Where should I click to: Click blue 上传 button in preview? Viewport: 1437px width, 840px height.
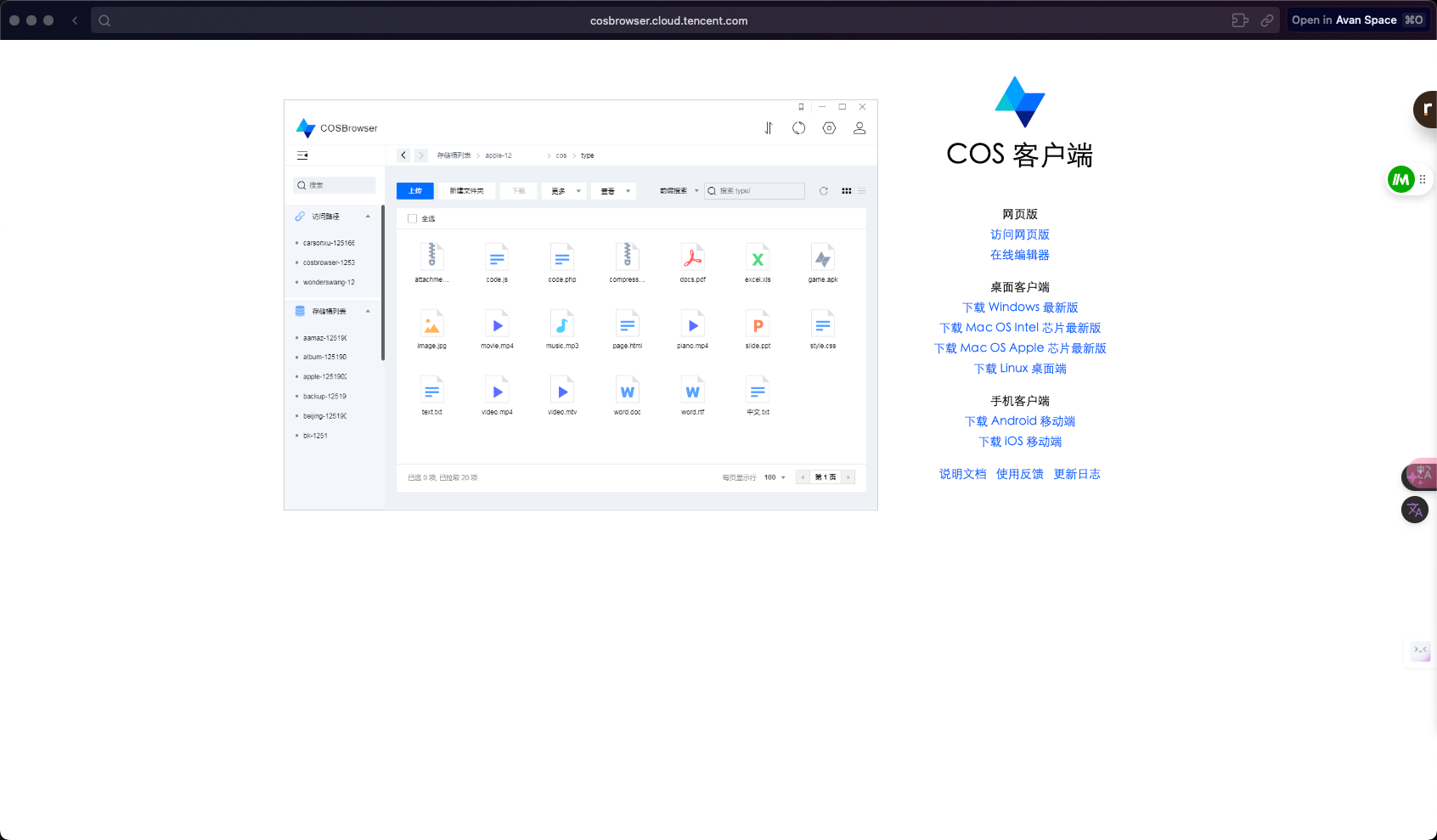415,191
